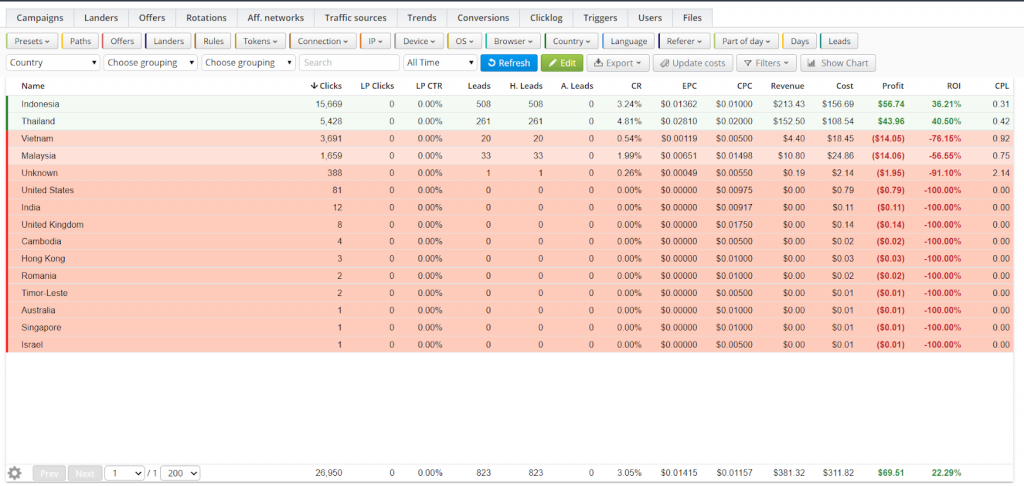Open the Filters dropdown

click(x=767, y=63)
